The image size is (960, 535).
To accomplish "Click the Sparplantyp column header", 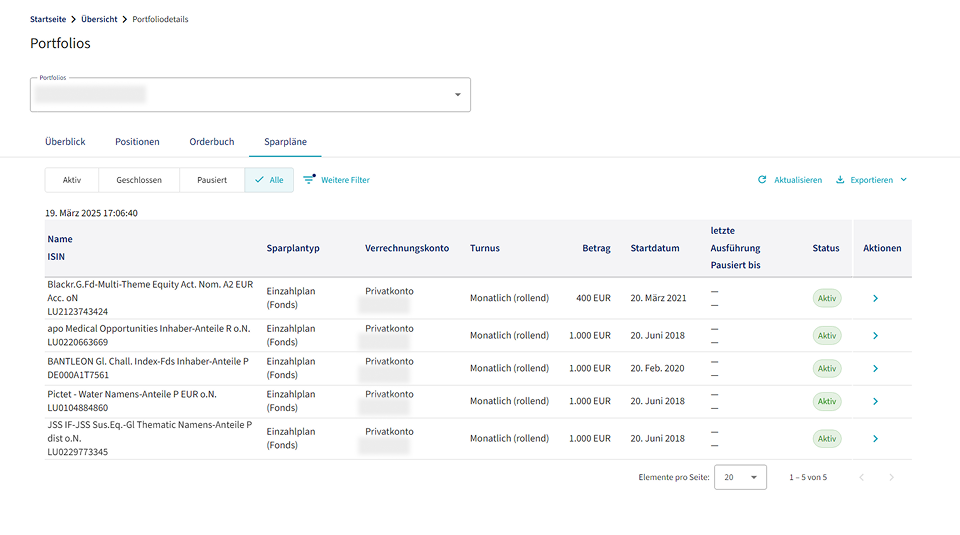I will (x=293, y=248).
